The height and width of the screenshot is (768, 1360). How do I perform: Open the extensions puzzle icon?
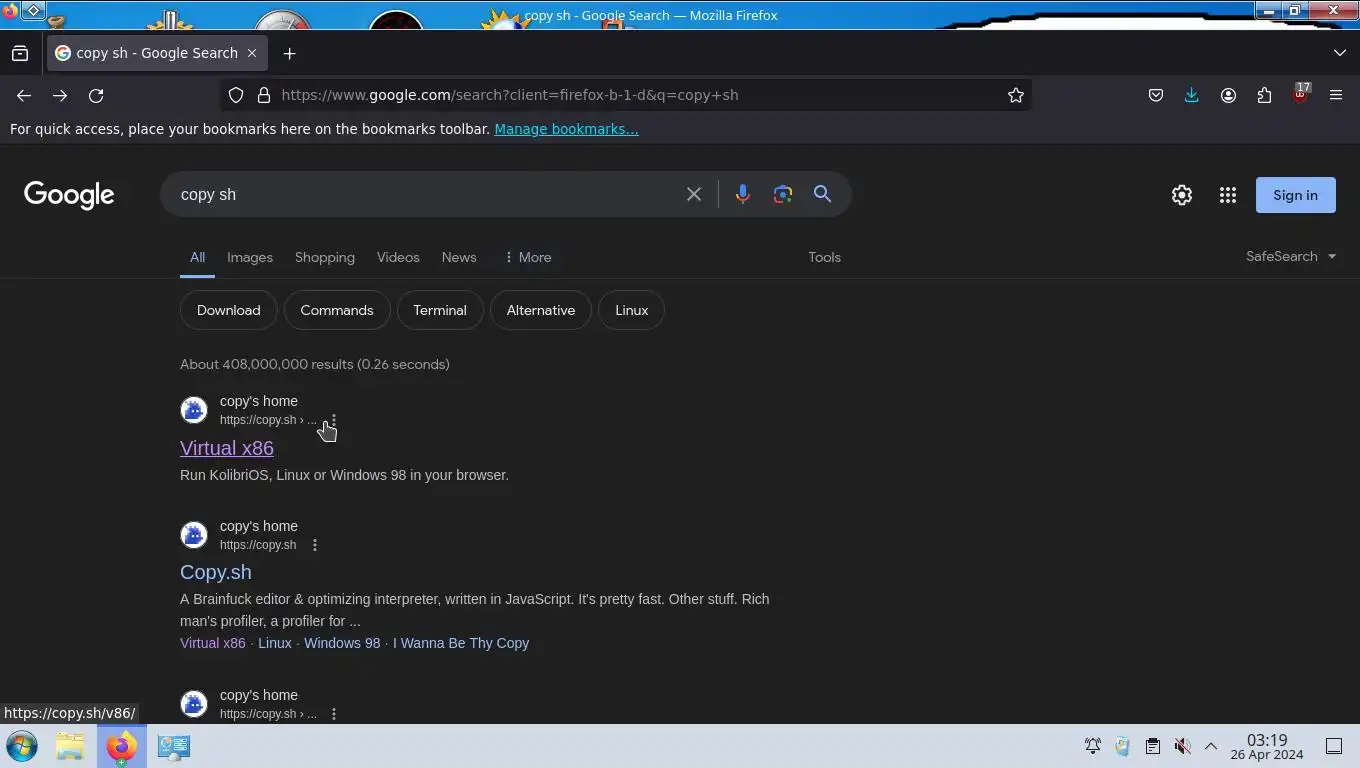1264,95
